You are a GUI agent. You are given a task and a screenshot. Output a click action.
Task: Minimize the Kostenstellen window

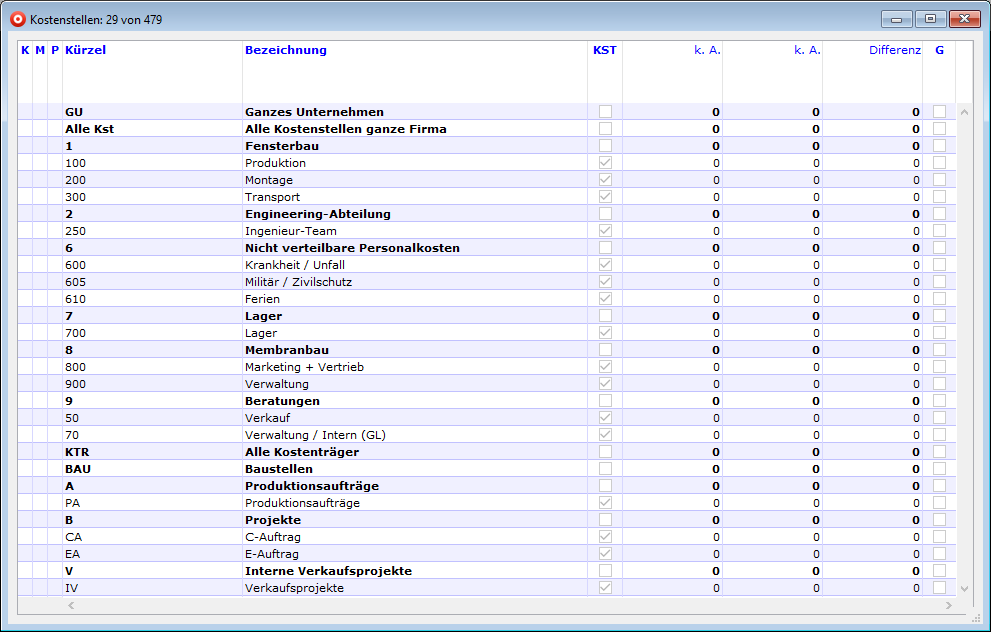pyautogui.click(x=897, y=19)
